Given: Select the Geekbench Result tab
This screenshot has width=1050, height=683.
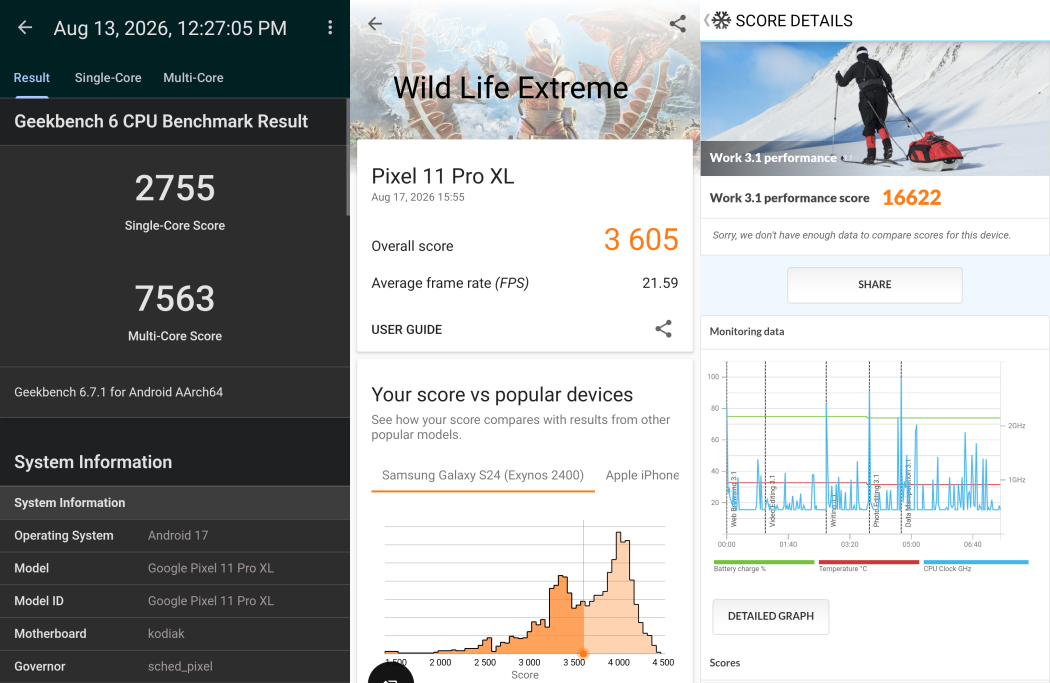Looking at the screenshot, I should (x=31, y=78).
